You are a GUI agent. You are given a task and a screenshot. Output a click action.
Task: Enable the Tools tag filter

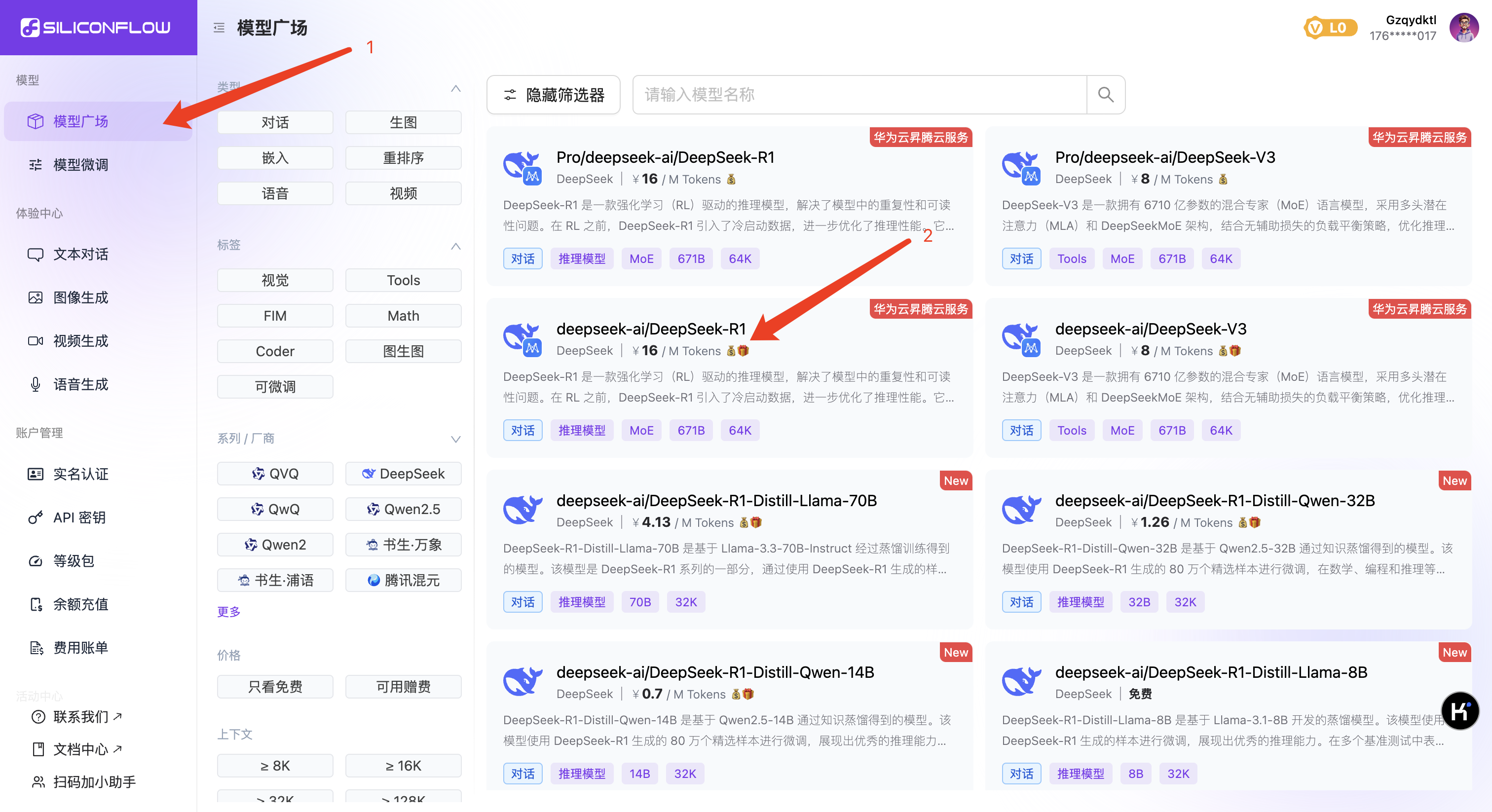tap(403, 280)
